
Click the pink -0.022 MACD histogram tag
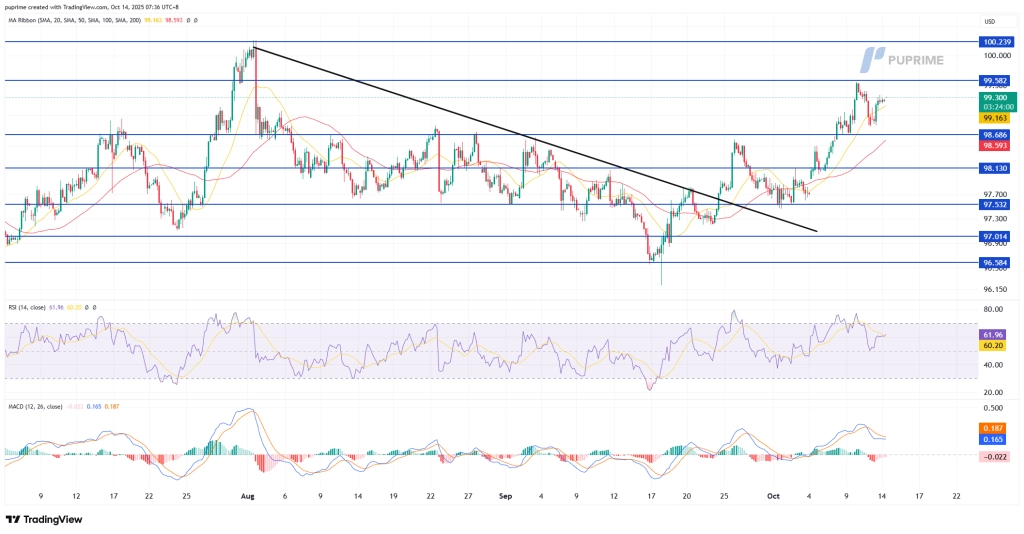(994, 455)
